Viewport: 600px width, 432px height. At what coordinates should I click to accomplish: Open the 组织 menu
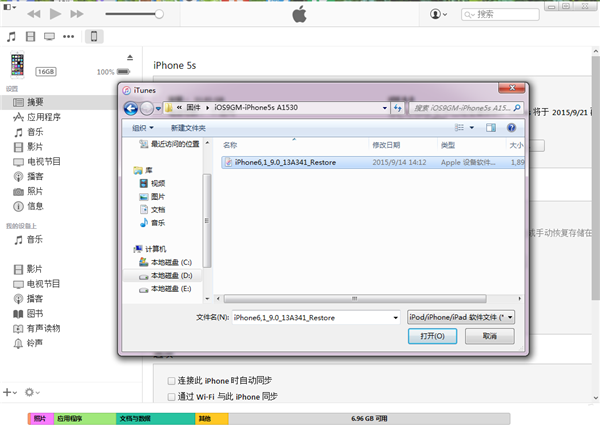[143, 128]
